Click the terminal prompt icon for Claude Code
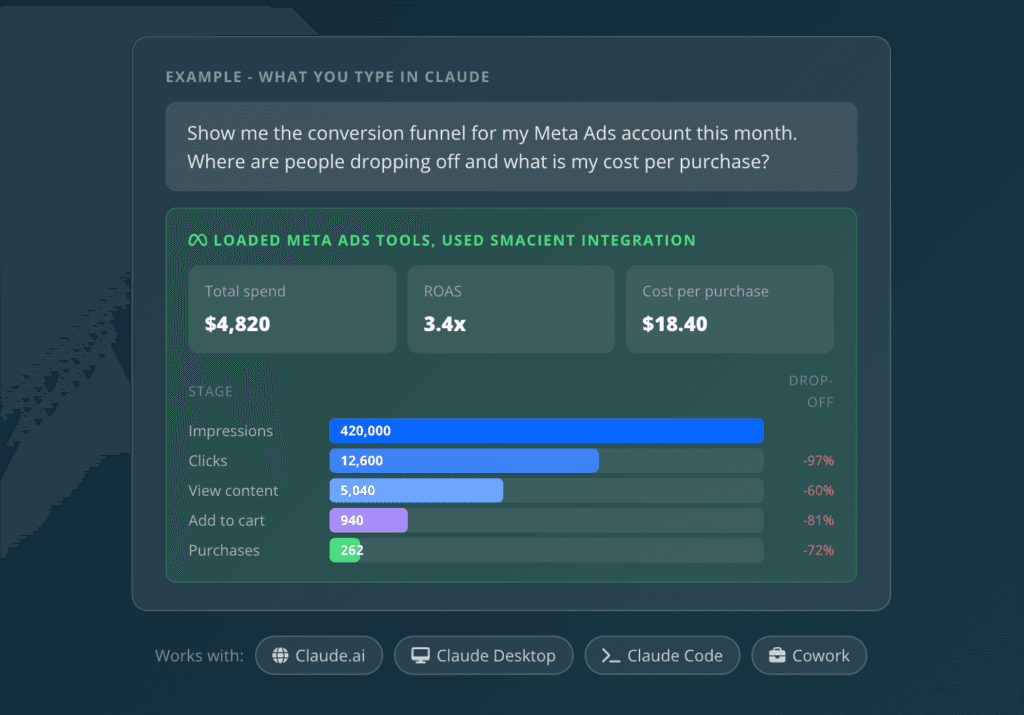Screen dimensions: 1024x715 611,656
